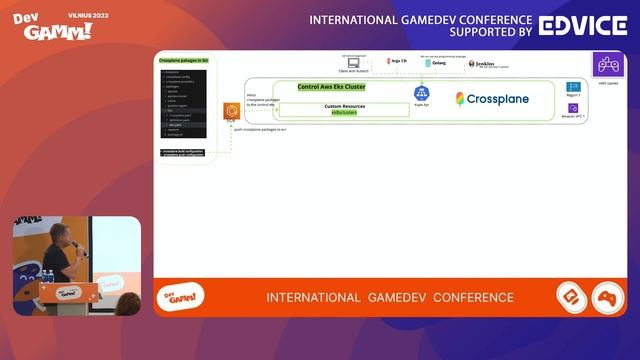Click the blue Kube Api icon
Viewport: 640px width, 360px height.
click(x=421, y=93)
